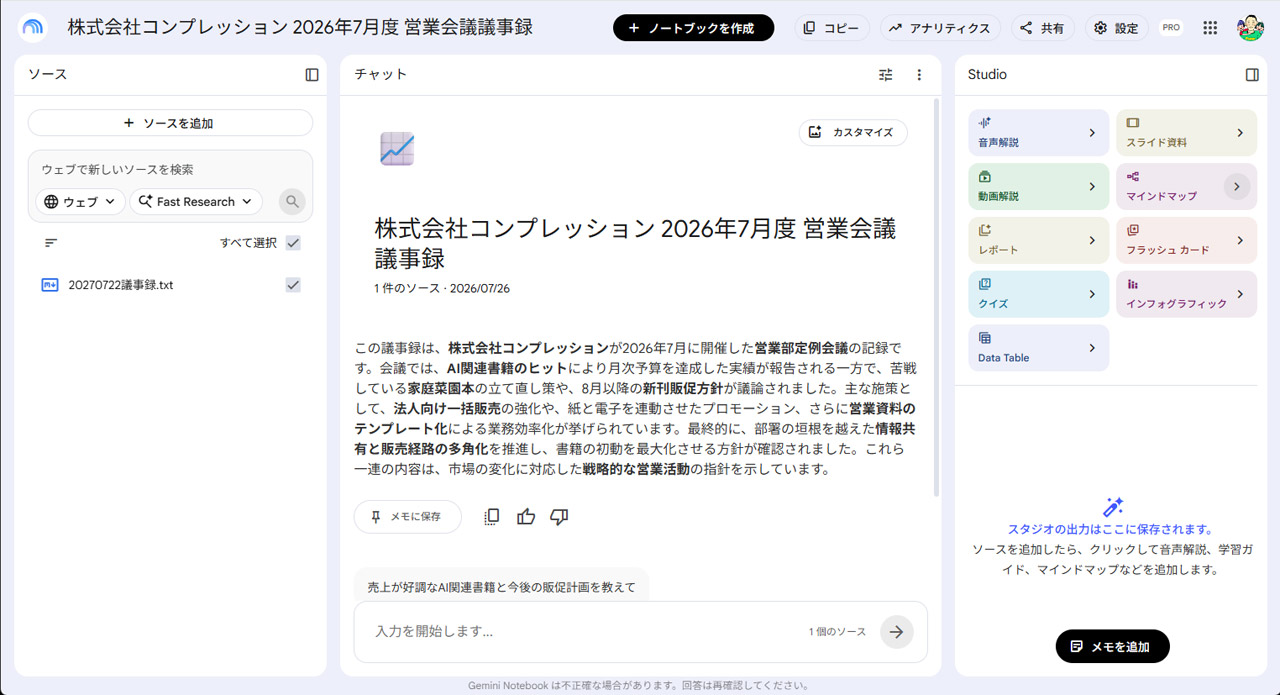Click the インフォグラフィック chevron arrow
Screen dimensions: 1280x695
point(1240,294)
